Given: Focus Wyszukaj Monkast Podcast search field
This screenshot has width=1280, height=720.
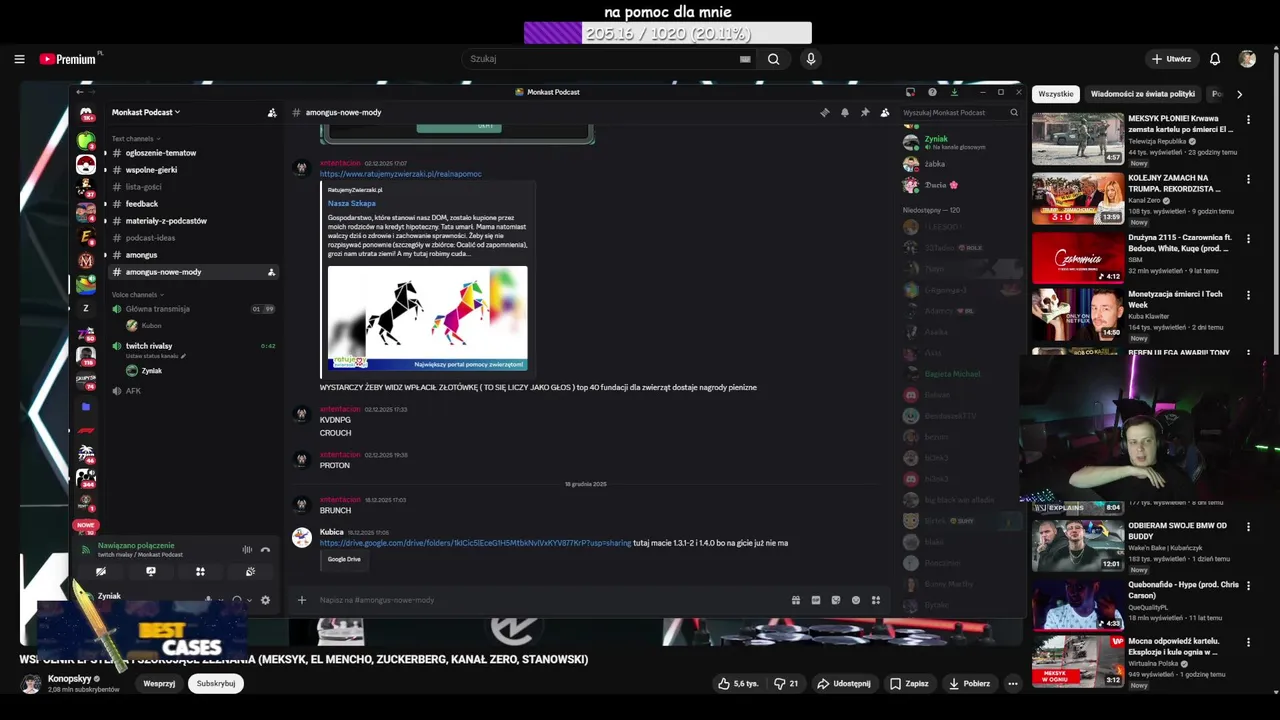Looking at the screenshot, I should 960,112.
